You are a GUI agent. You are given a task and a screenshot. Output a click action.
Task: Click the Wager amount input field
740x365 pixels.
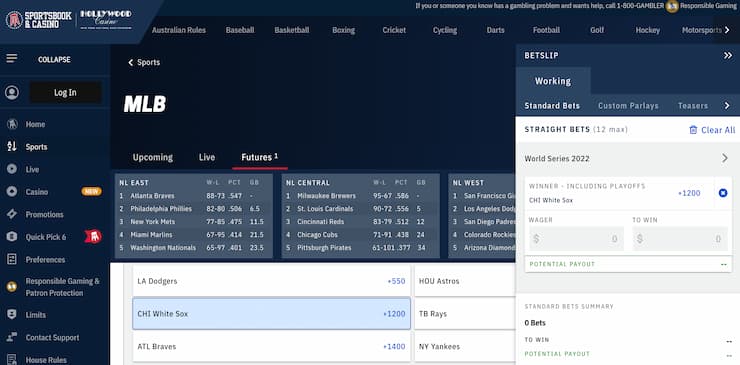(x=576, y=238)
